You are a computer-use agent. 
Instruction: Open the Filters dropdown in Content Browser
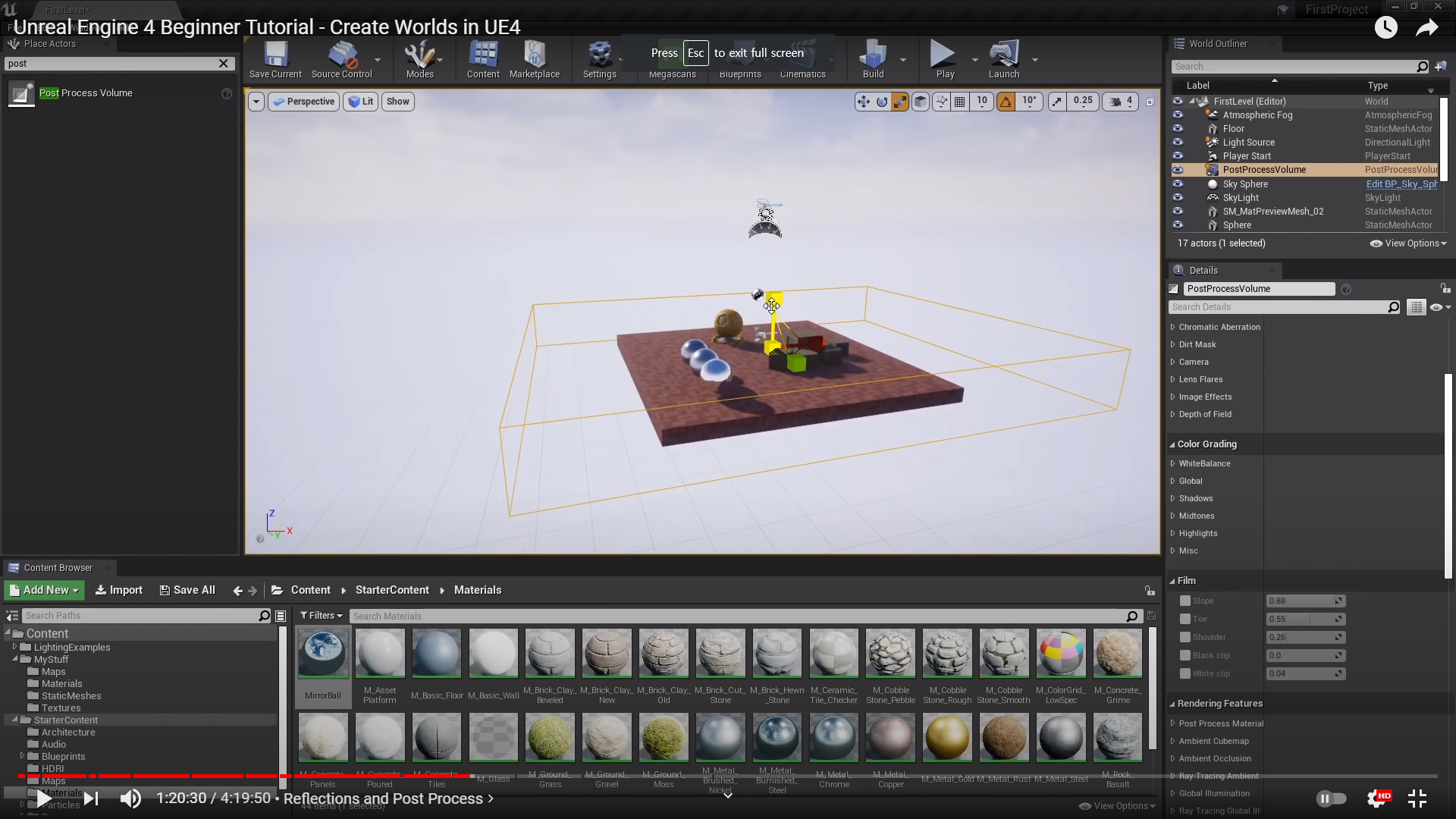pyautogui.click(x=321, y=616)
